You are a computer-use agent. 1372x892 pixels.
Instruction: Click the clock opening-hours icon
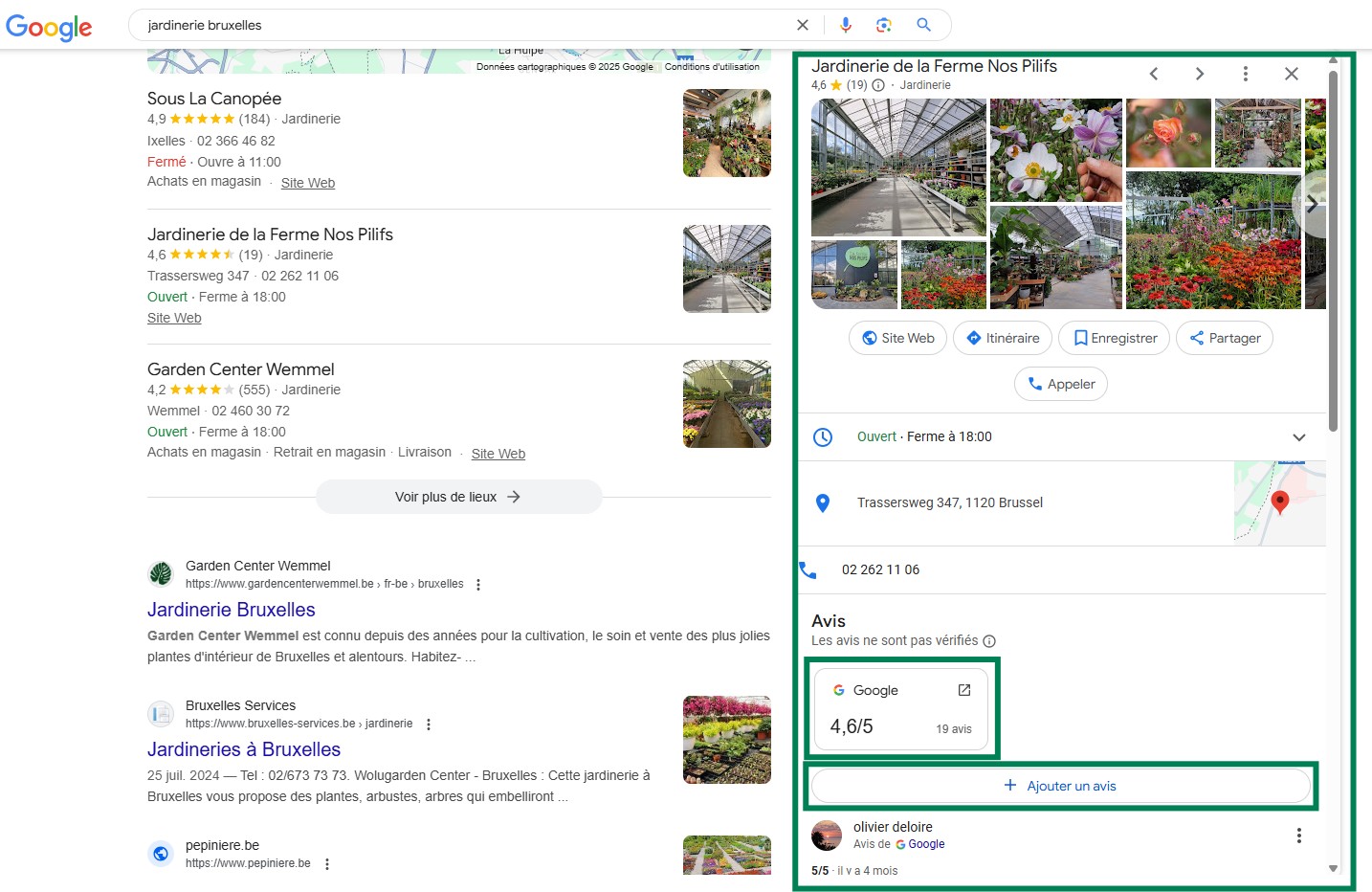click(823, 436)
